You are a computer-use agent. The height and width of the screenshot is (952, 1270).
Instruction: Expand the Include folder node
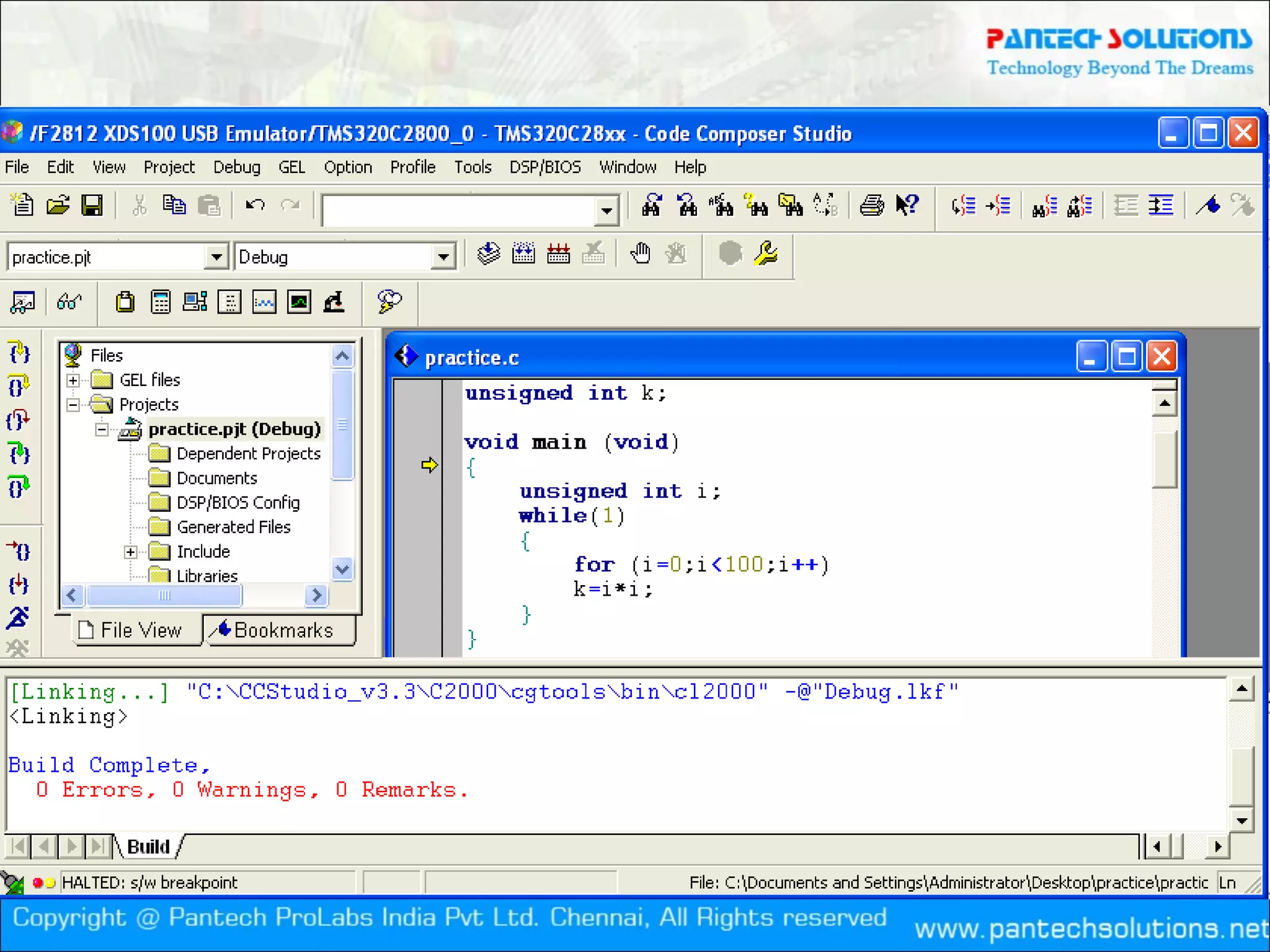coord(130,552)
